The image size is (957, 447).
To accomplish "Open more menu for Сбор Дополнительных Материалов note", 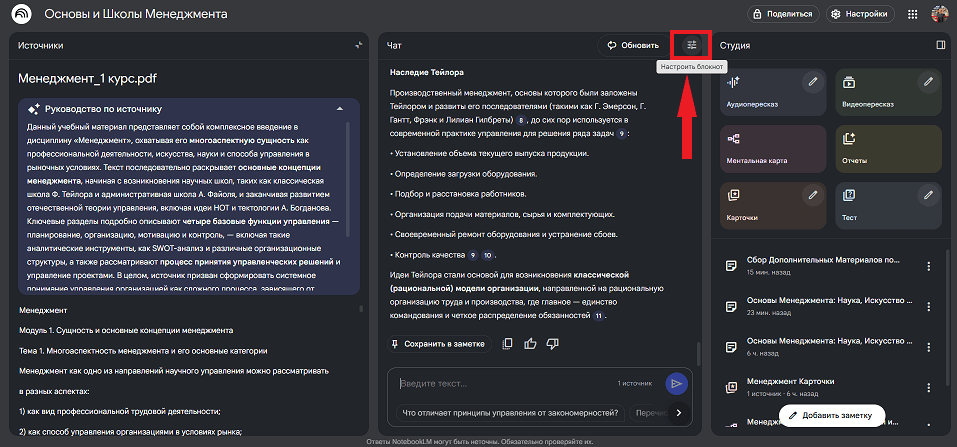I will coord(929,266).
